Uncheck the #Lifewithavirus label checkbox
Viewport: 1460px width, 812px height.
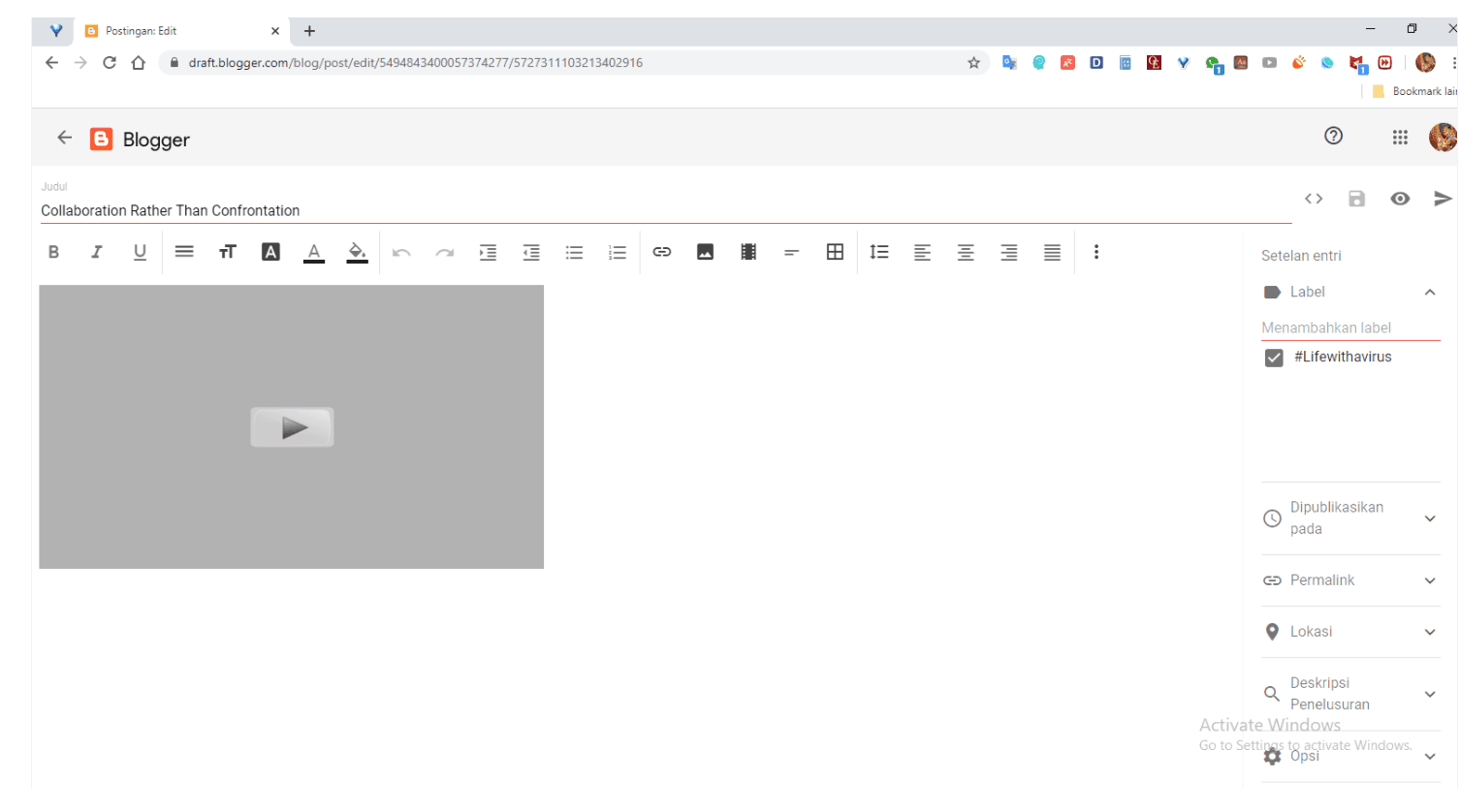[x=1274, y=358]
